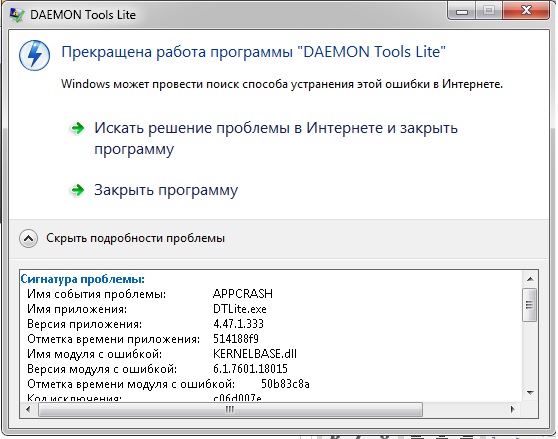Close the dialog with the red X button
Viewport: 558px width, 439px height.
526,10
